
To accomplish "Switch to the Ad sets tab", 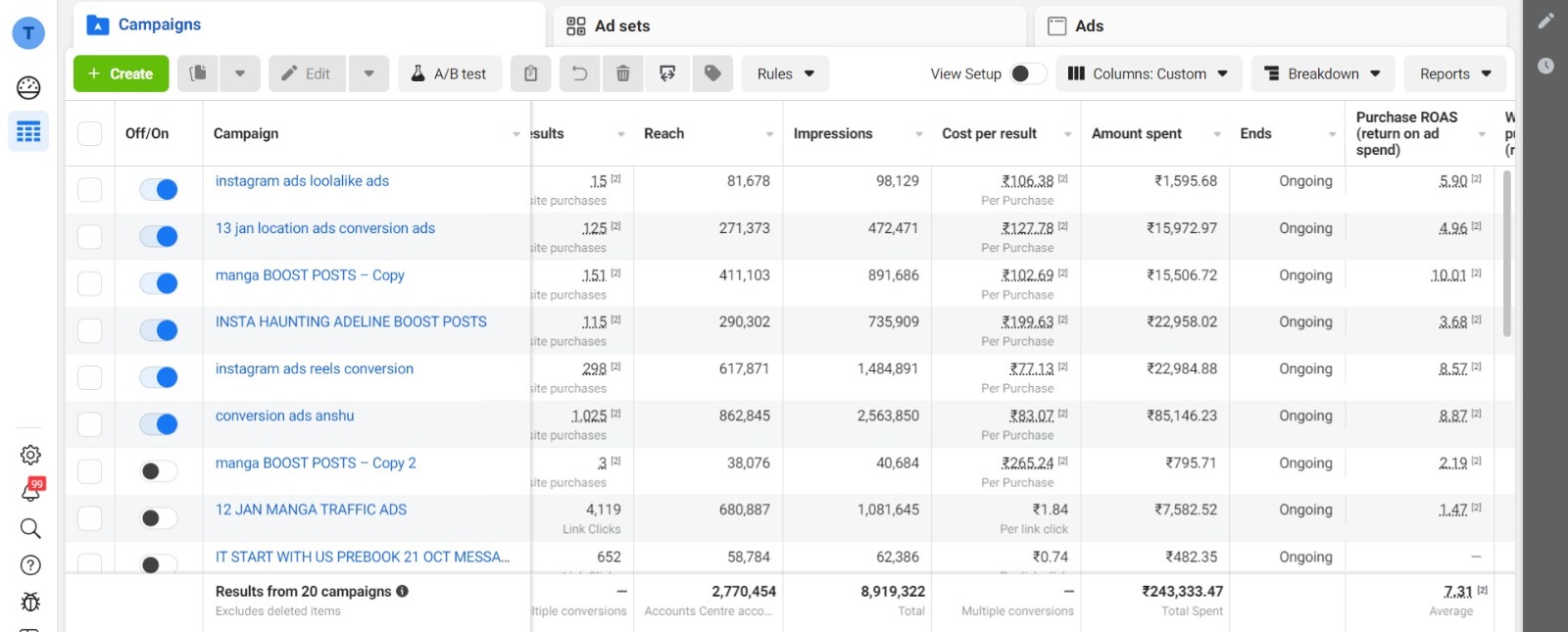I will click(x=621, y=26).
